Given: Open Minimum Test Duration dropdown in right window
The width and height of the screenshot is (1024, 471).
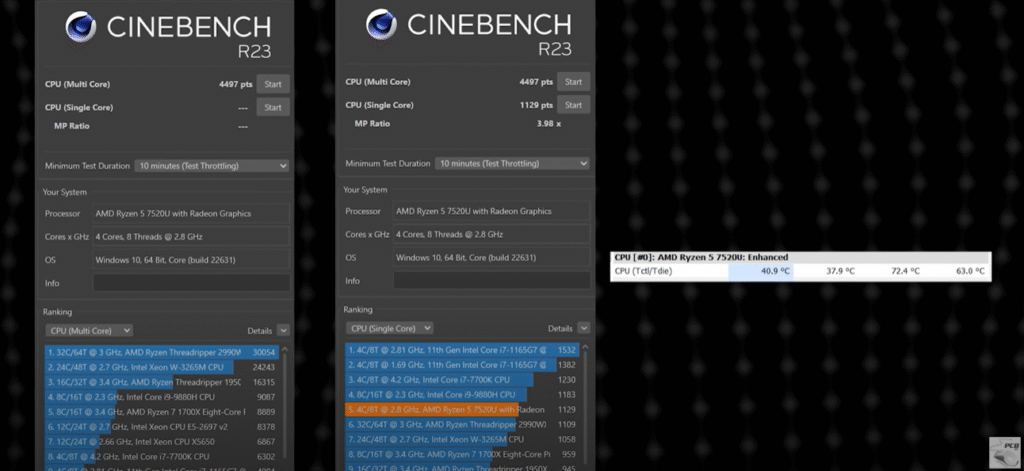Looking at the screenshot, I should tap(512, 163).
